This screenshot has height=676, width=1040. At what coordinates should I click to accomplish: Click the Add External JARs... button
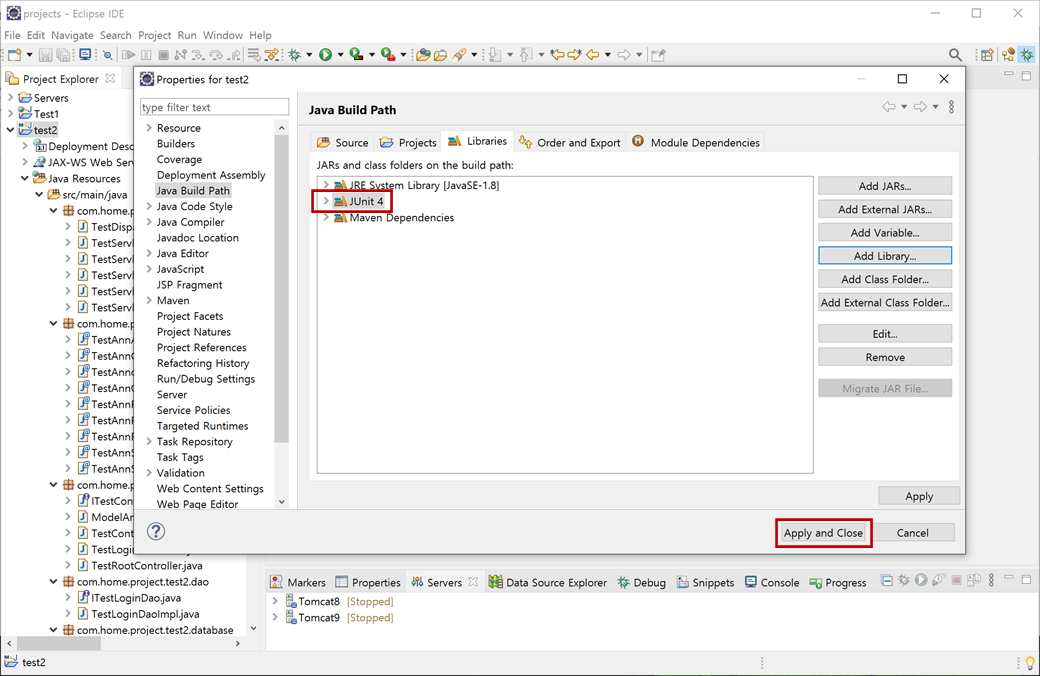click(885, 210)
